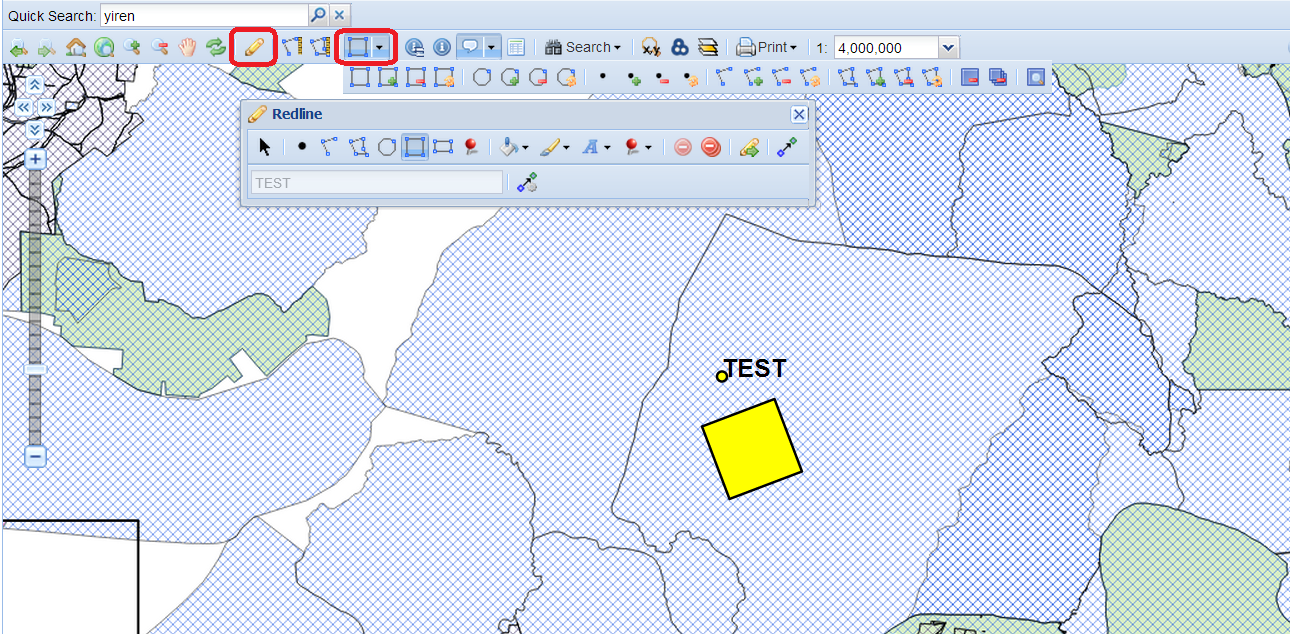Select the zoom in magnifier on the main toolbar
Screen dimensions: 1290x634
click(x=132, y=47)
